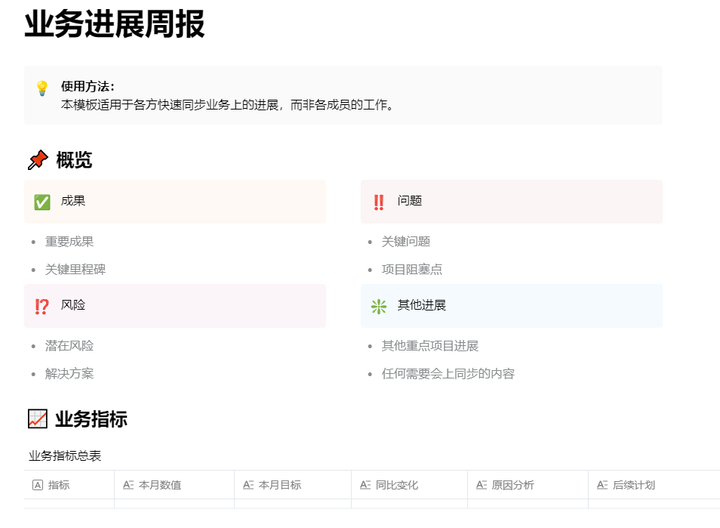
Task: Click the 业务指标 section heading
Action: [x=91, y=419]
